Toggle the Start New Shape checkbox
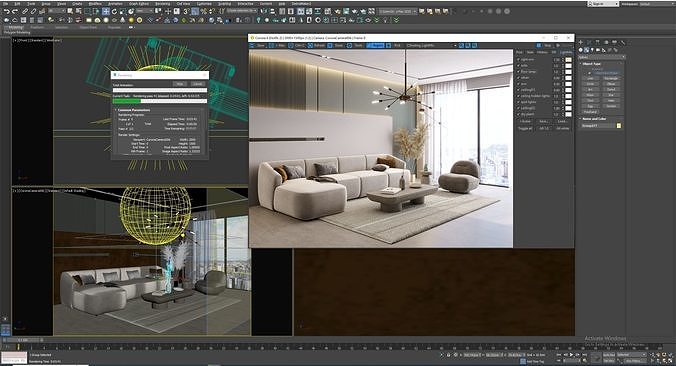The width and height of the screenshot is (676, 366). point(589,73)
